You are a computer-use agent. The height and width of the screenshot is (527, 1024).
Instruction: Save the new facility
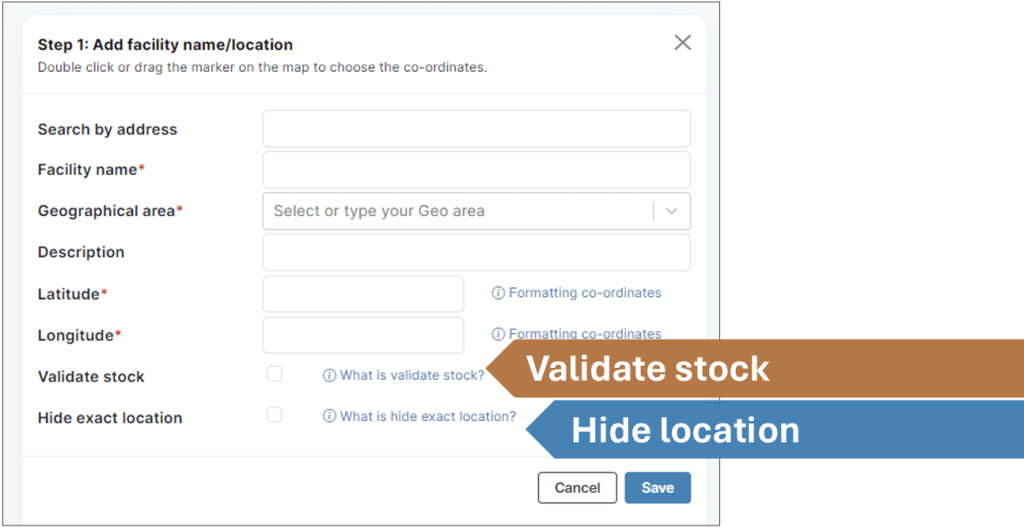click(x=657, y=488)
